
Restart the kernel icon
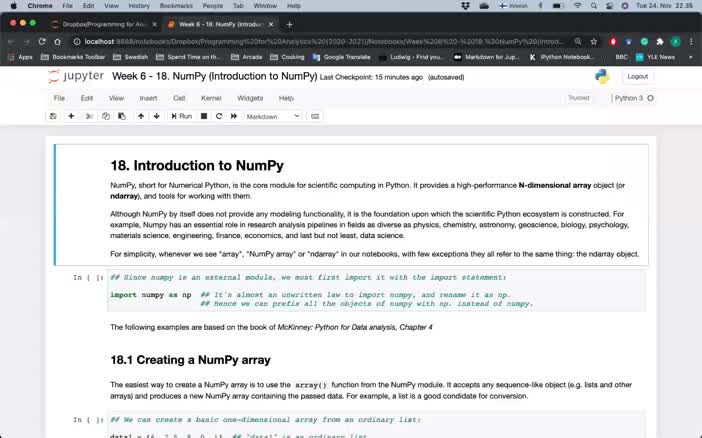219,116
